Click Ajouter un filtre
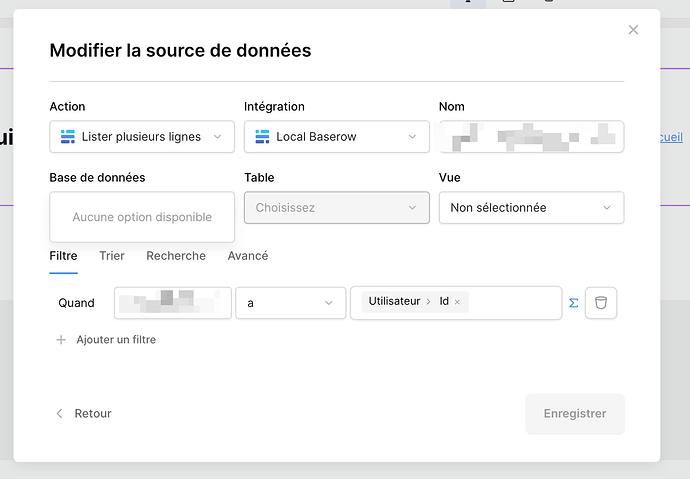The image size is (690, 479). click(x=106, y=340)
